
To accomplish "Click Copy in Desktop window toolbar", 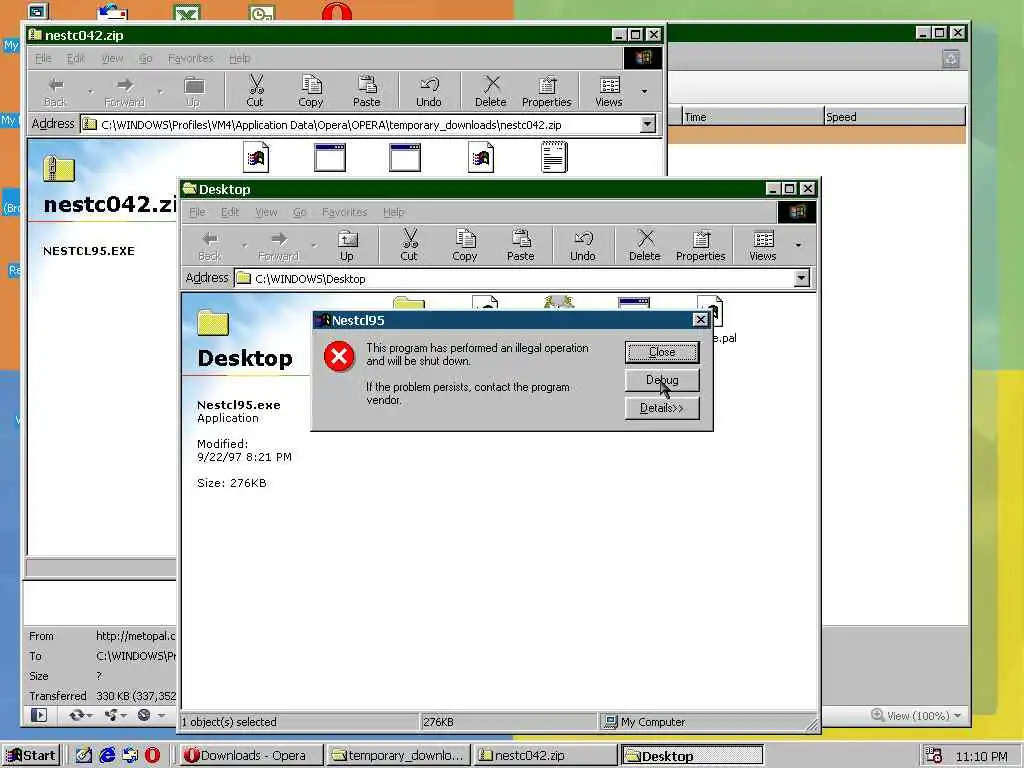I will [x=464, y=246].
